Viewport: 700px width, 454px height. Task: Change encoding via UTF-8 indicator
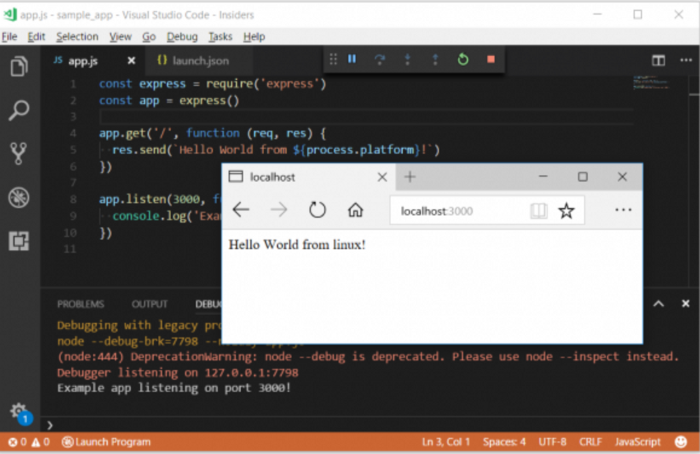pos(552,442)
